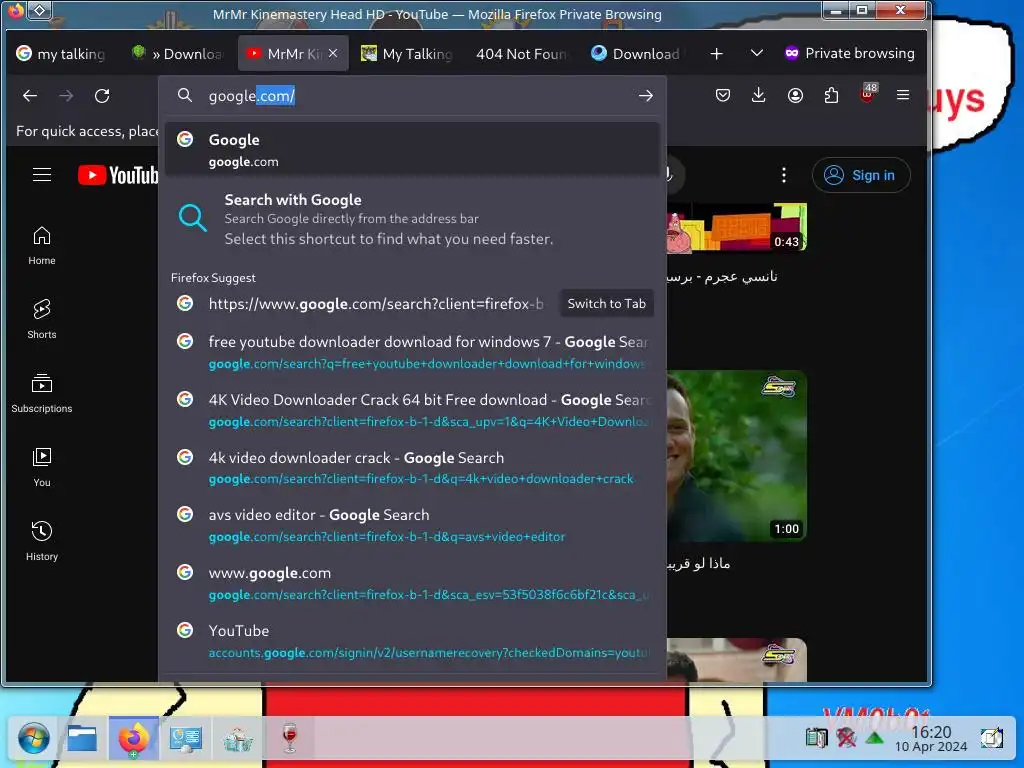This screenshot has width=1024, height=768.
Task: Open the basket taskbar icon
Action: (238, 739)
